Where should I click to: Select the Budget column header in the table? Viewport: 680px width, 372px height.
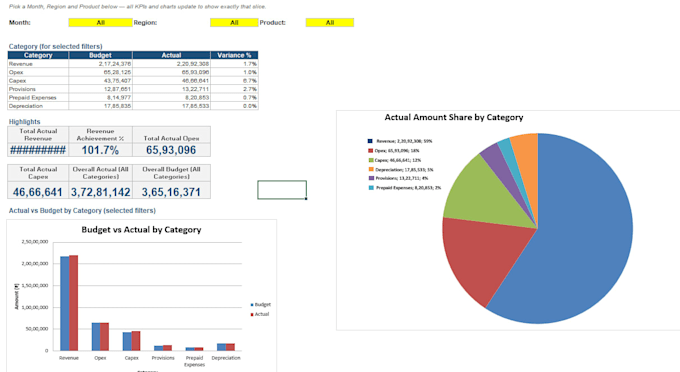click(100, 55)
